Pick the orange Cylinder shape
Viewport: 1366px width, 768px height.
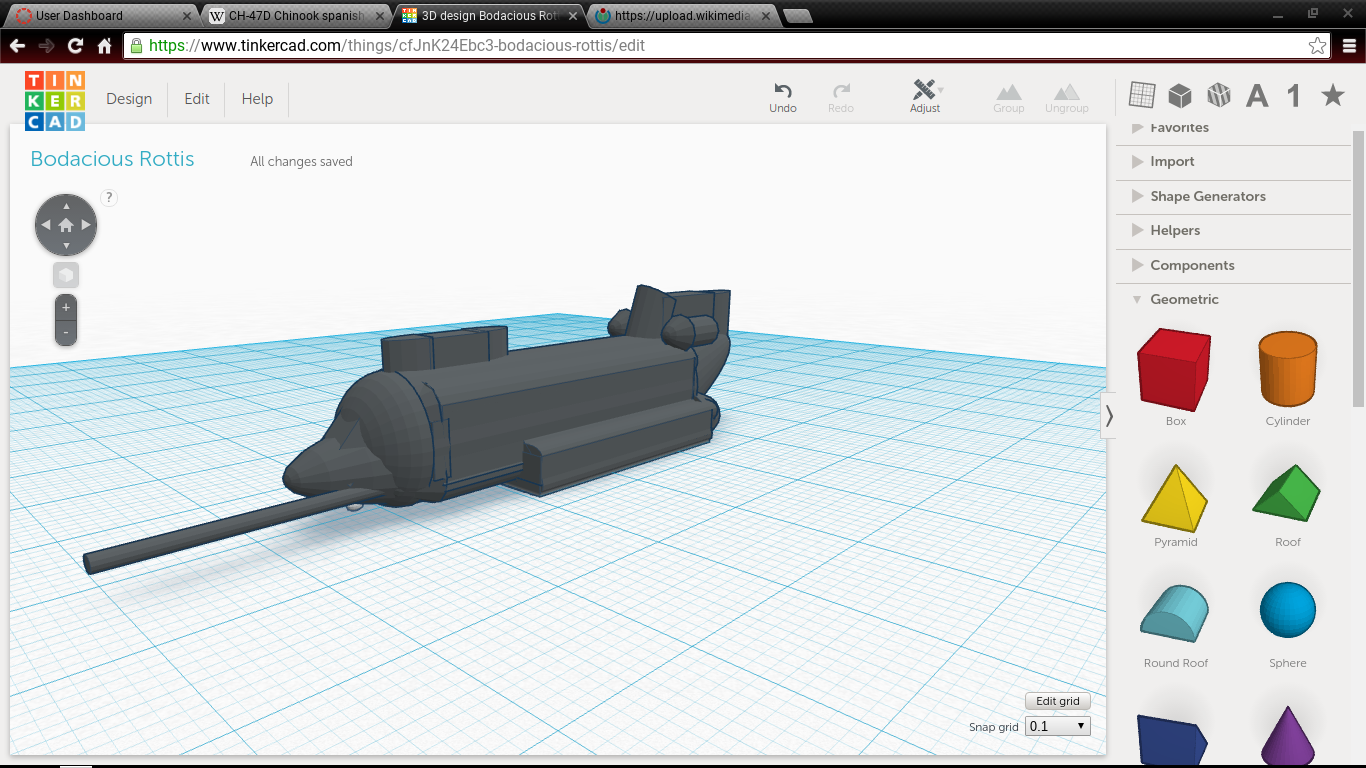coord(1287,371)
